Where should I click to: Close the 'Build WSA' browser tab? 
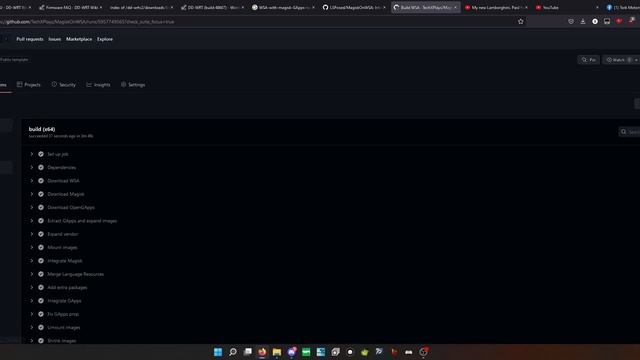(x=456, y=7)
